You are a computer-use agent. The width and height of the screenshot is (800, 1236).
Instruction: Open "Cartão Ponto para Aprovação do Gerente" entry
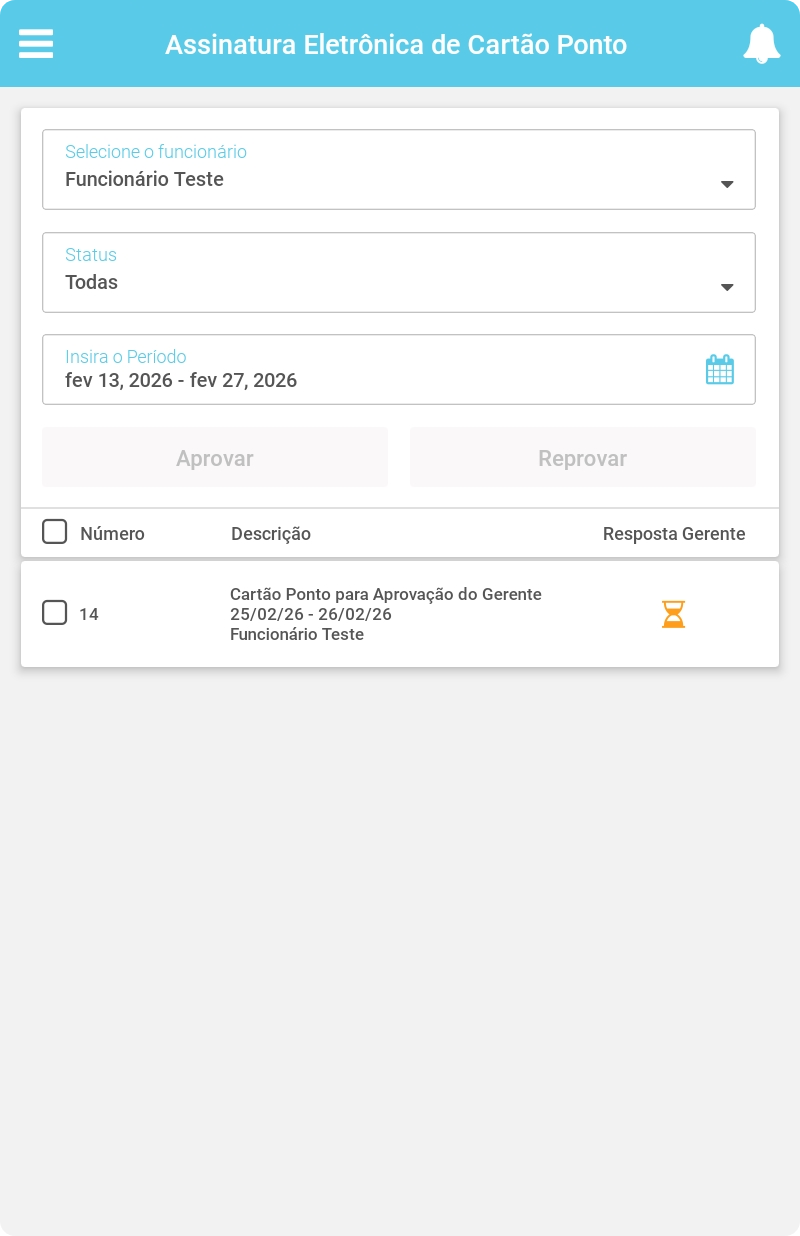(386, 594)
